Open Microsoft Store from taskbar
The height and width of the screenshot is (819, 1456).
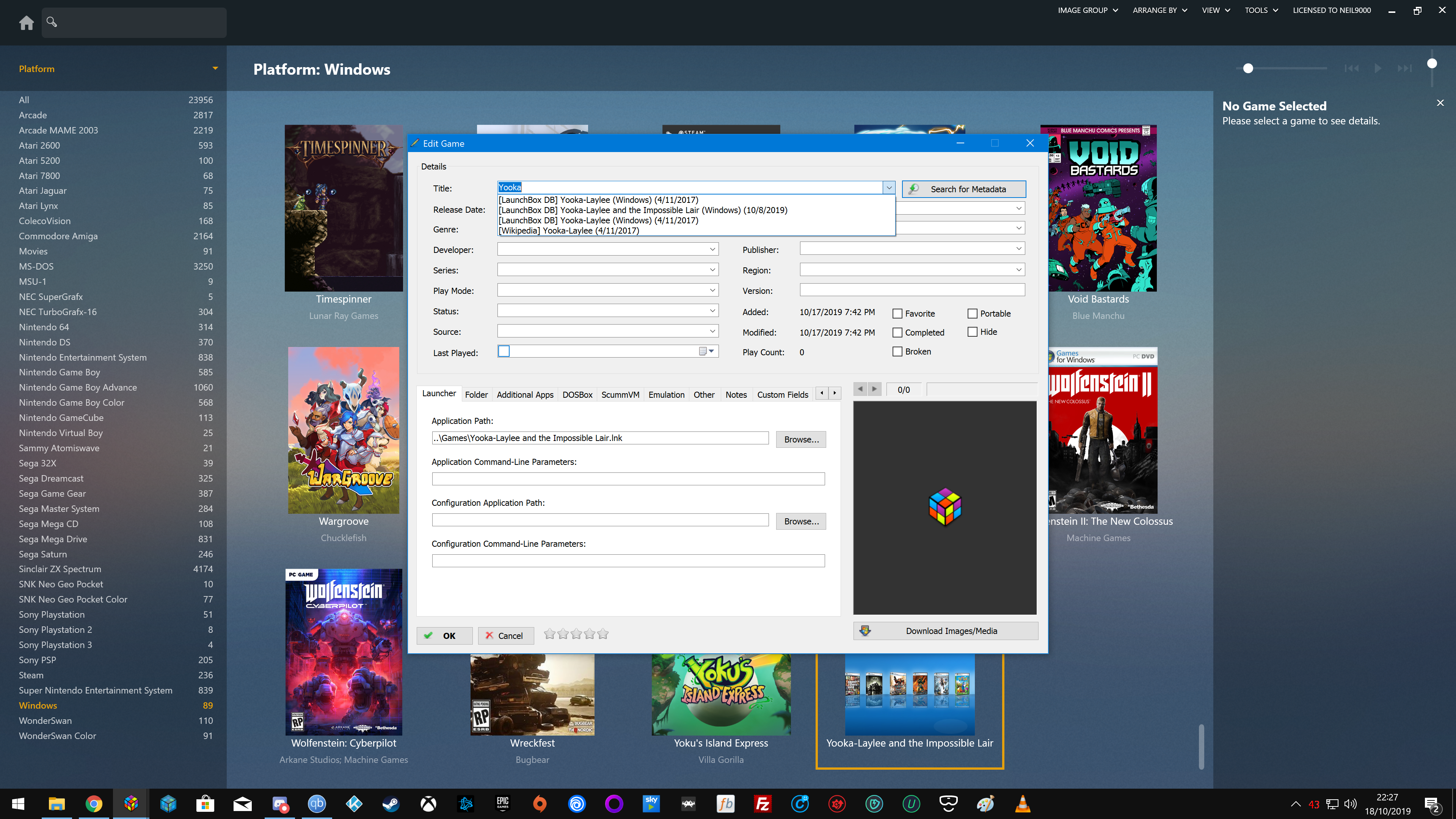[x=205, y=803]
